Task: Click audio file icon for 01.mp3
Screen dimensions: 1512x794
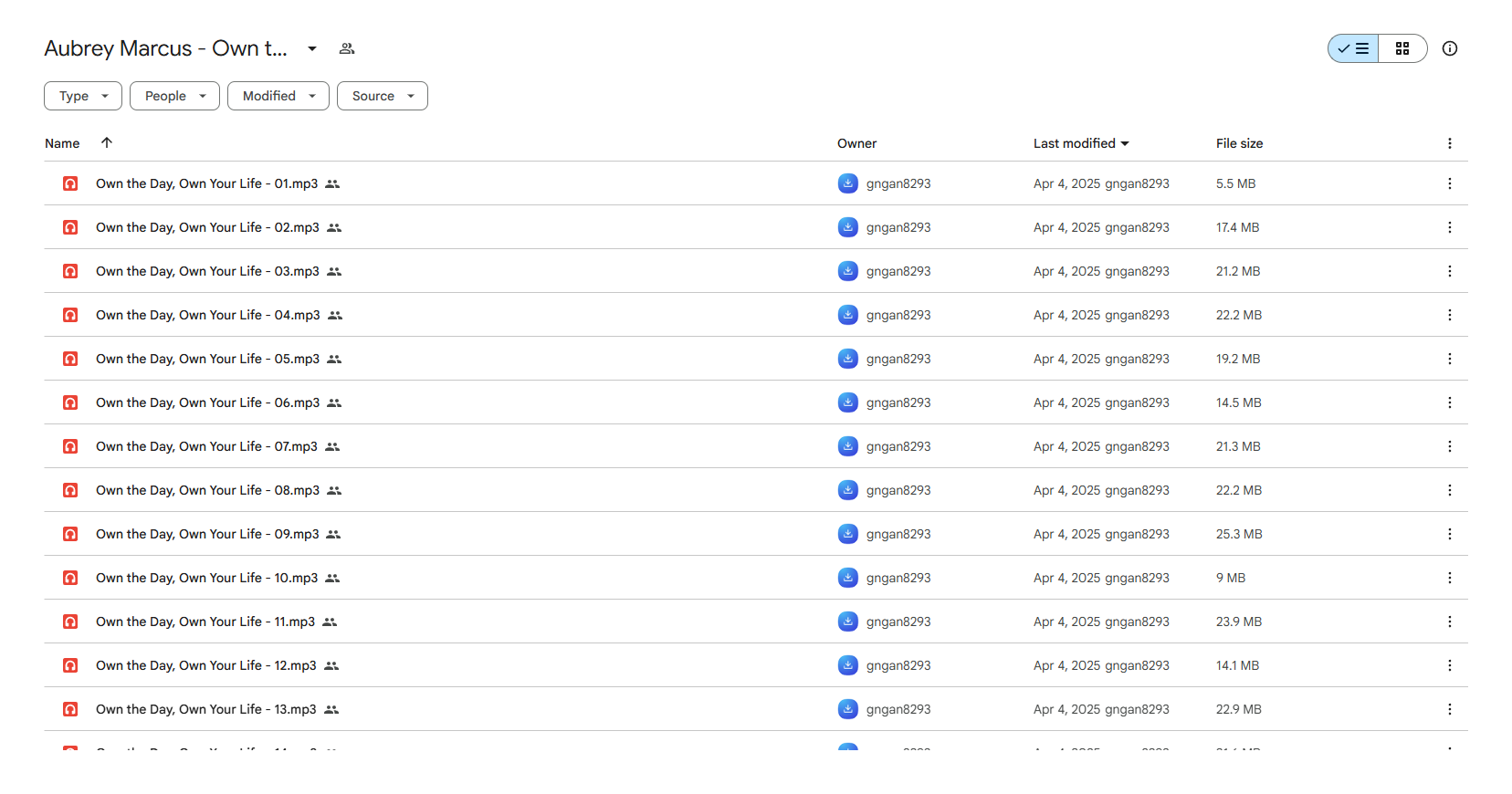Action: [x=70, y=183]
